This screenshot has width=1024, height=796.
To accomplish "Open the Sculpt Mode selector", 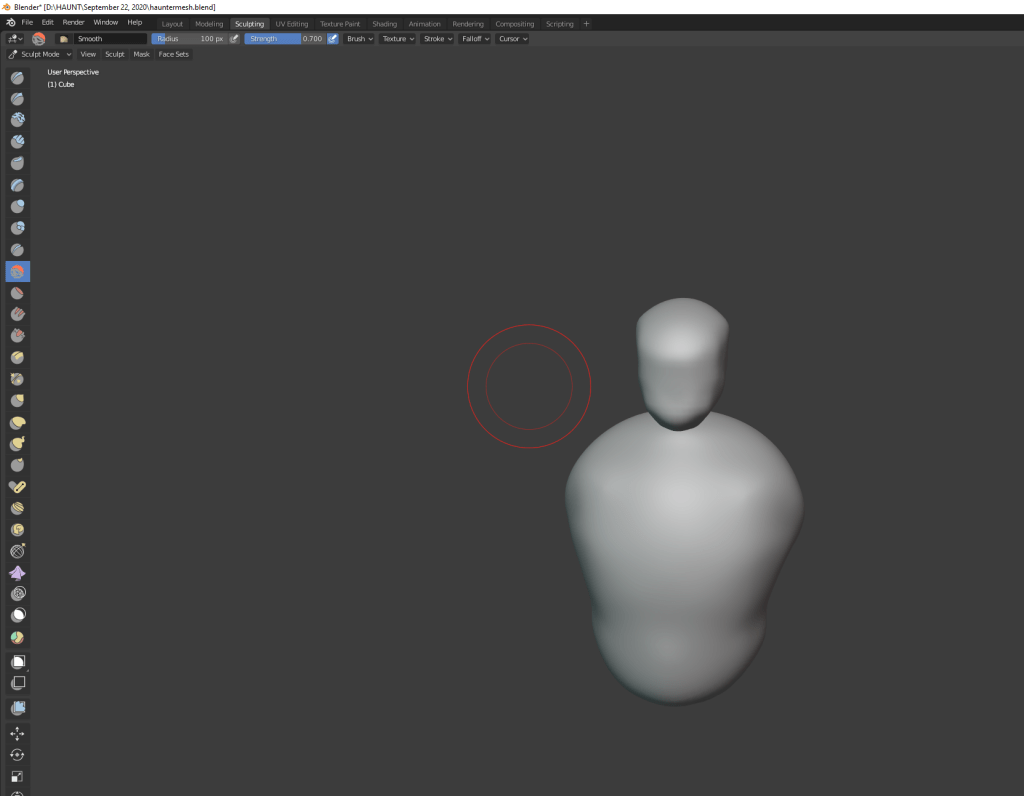I will [40, 54].
